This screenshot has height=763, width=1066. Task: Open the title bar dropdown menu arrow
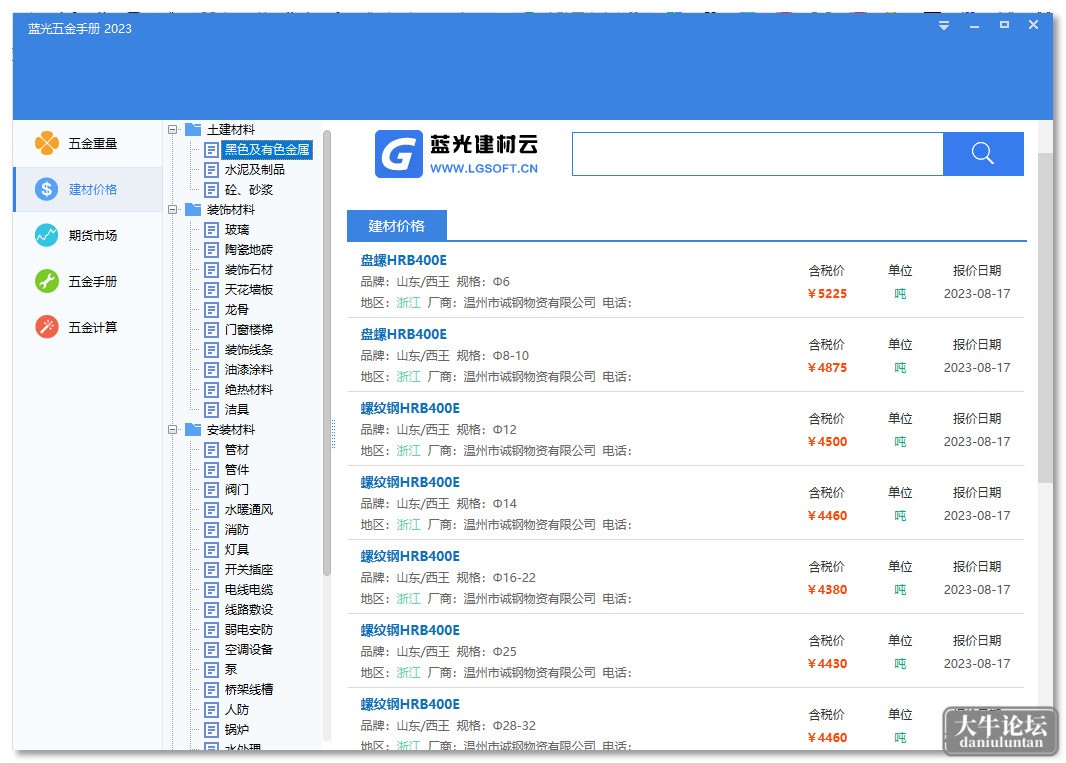click(x=944, y=26)
